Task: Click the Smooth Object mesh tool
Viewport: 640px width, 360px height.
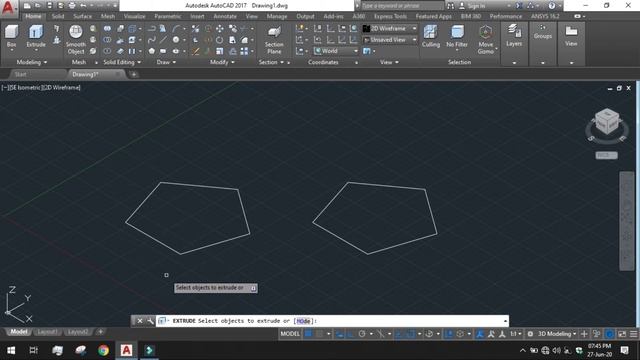Action: 76,40
